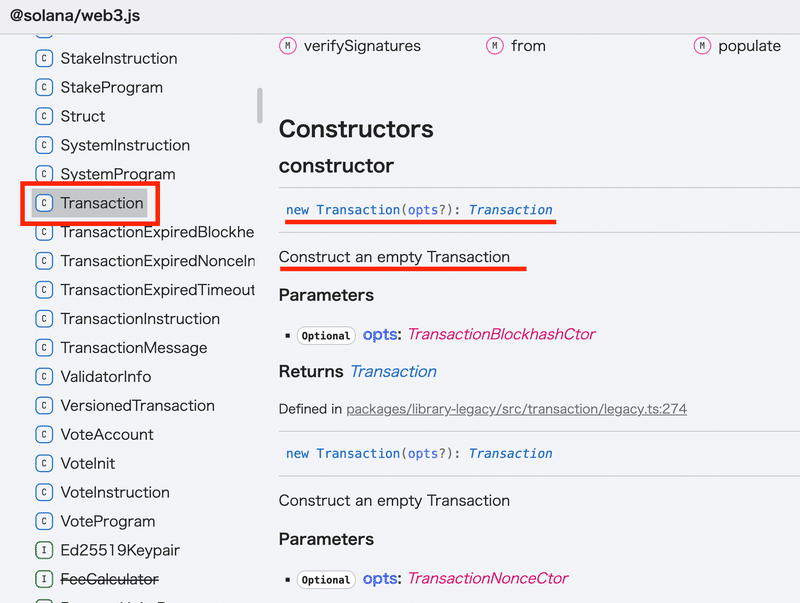Open TransactionMessage class entry
800x603 pixels.
[x=134, y=348]
